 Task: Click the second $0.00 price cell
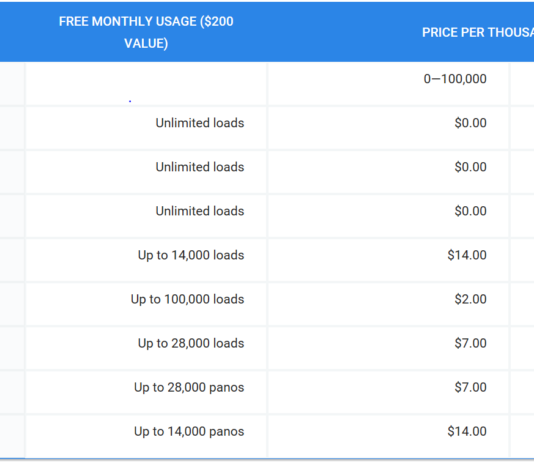pos(388,172)
